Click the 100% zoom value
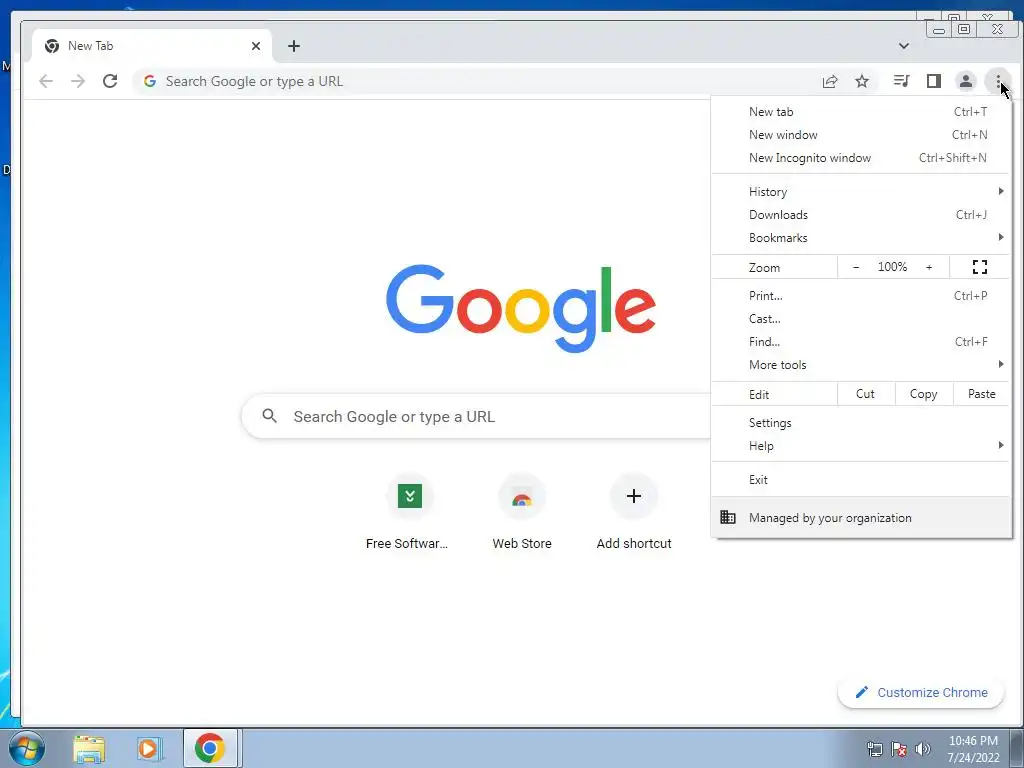 click(x=892, y=267)
